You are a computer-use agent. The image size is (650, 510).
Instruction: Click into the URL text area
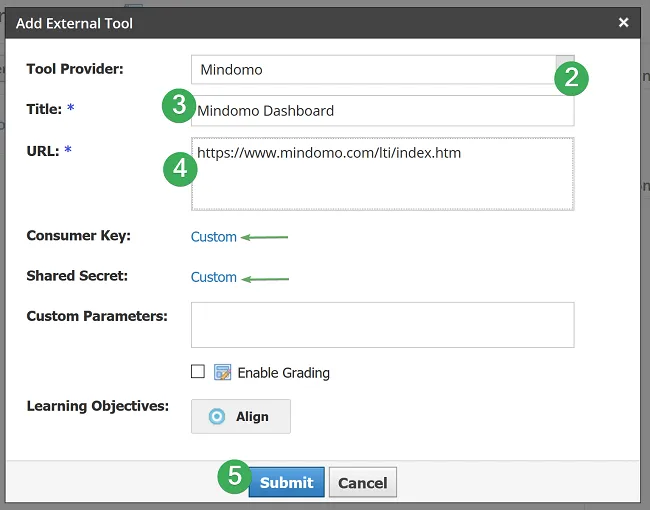click(x=382, y=180)
